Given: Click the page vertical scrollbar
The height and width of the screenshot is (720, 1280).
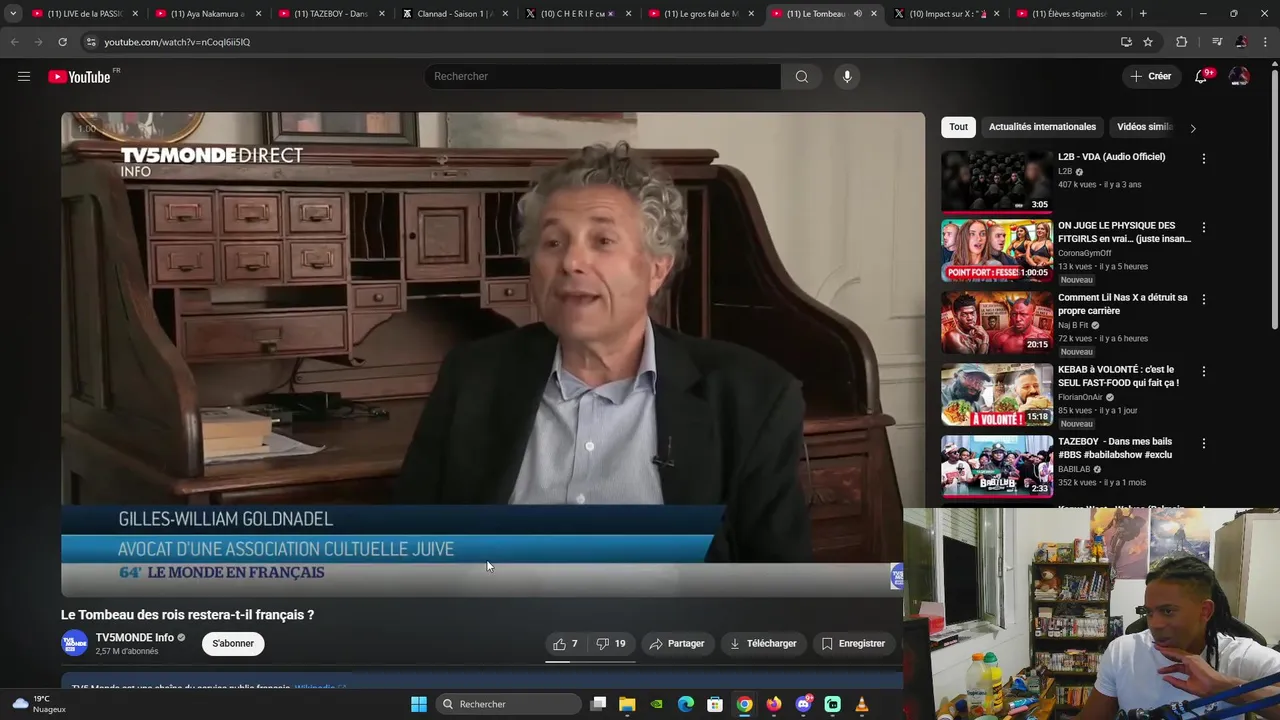Looking at the screenshot, I should pyautogui.click(x=1274, y=200).
